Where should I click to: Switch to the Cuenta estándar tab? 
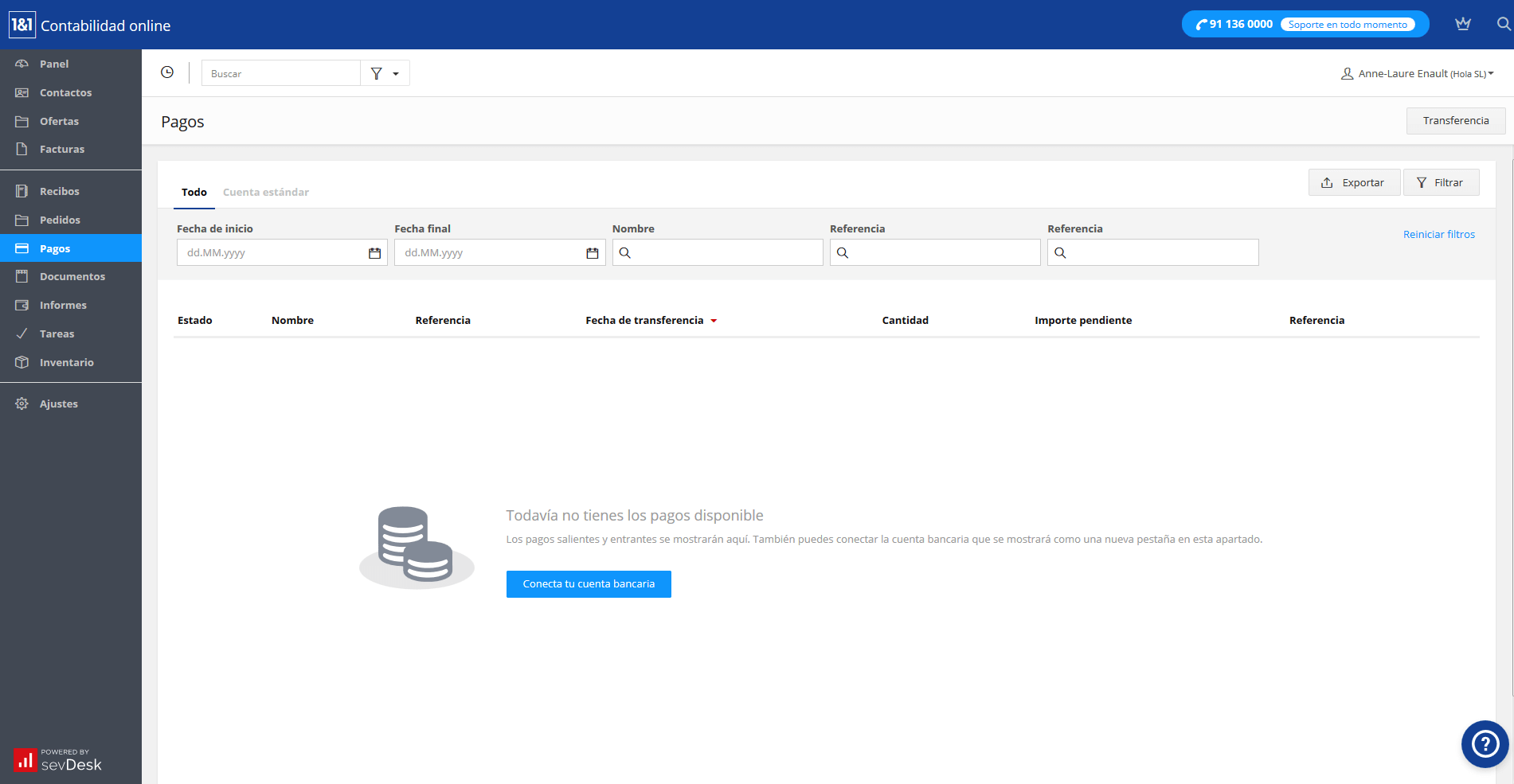point(265,193)
